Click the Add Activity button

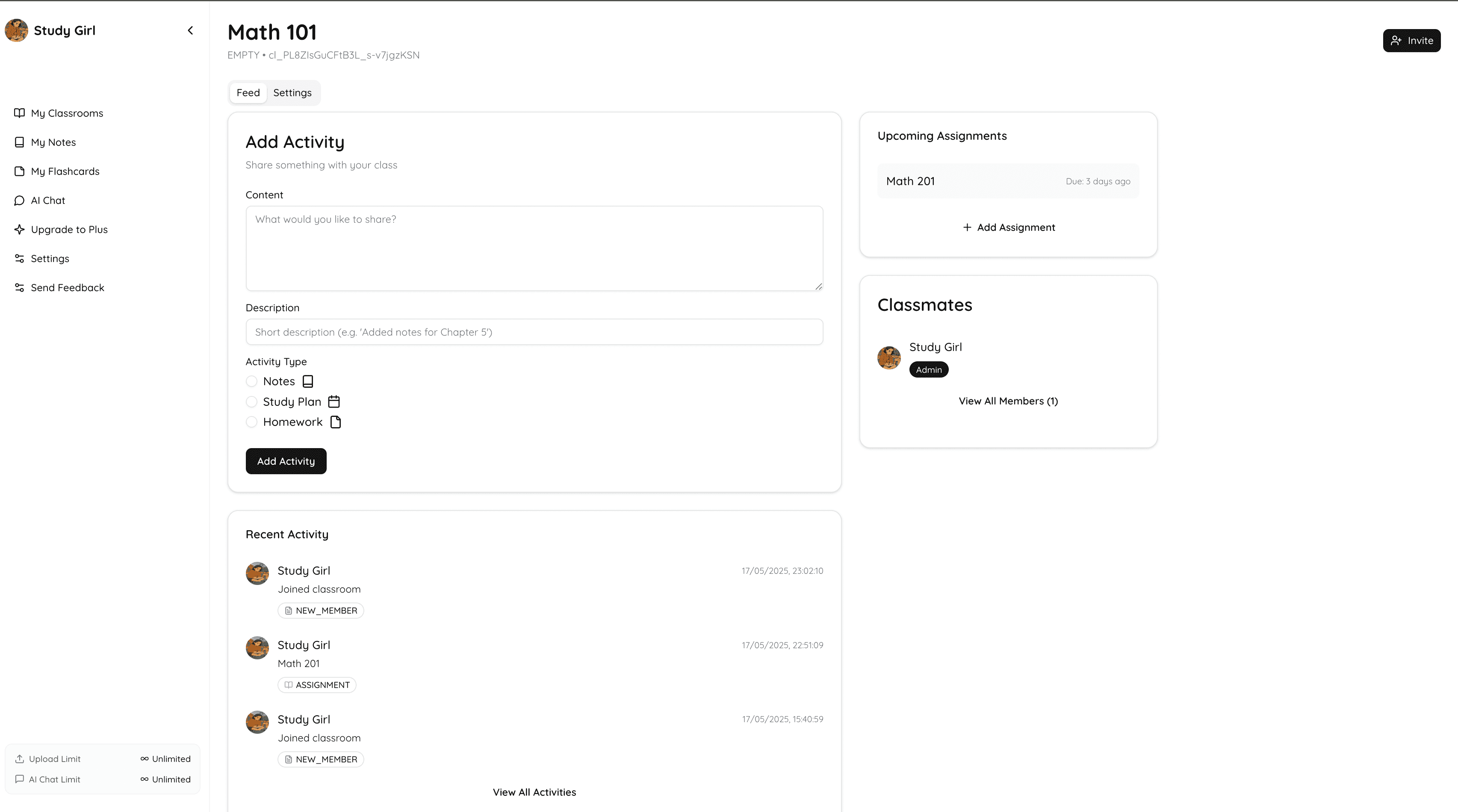click(x=286, y=461)
